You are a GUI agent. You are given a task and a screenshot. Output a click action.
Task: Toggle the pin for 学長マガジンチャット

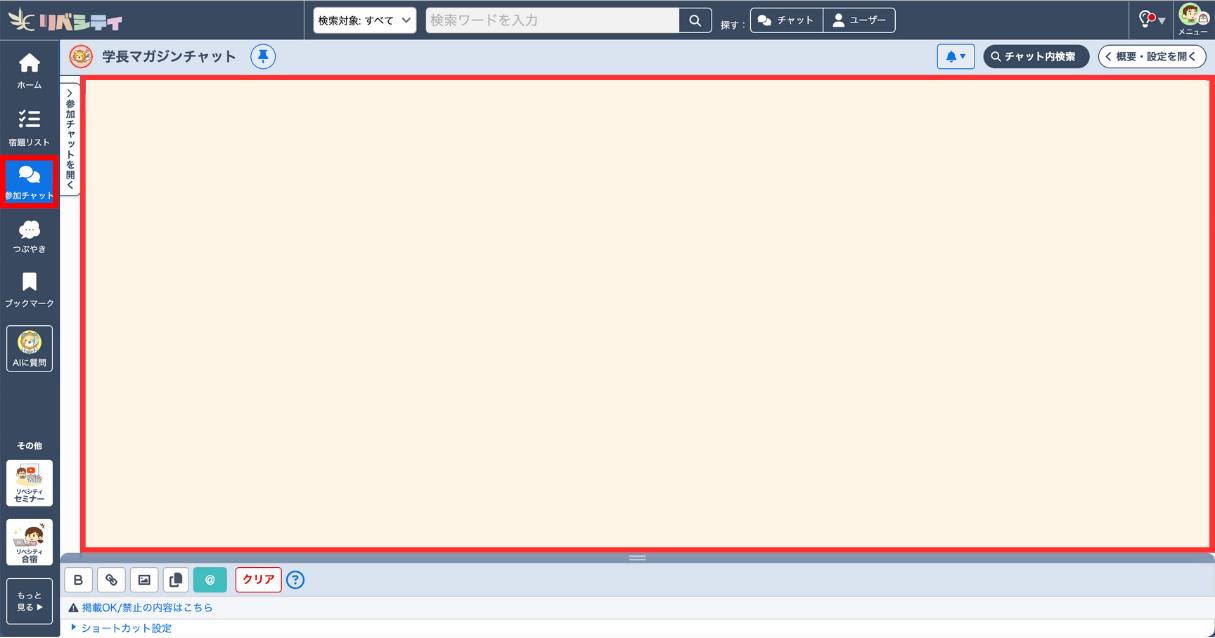[263, 57]
